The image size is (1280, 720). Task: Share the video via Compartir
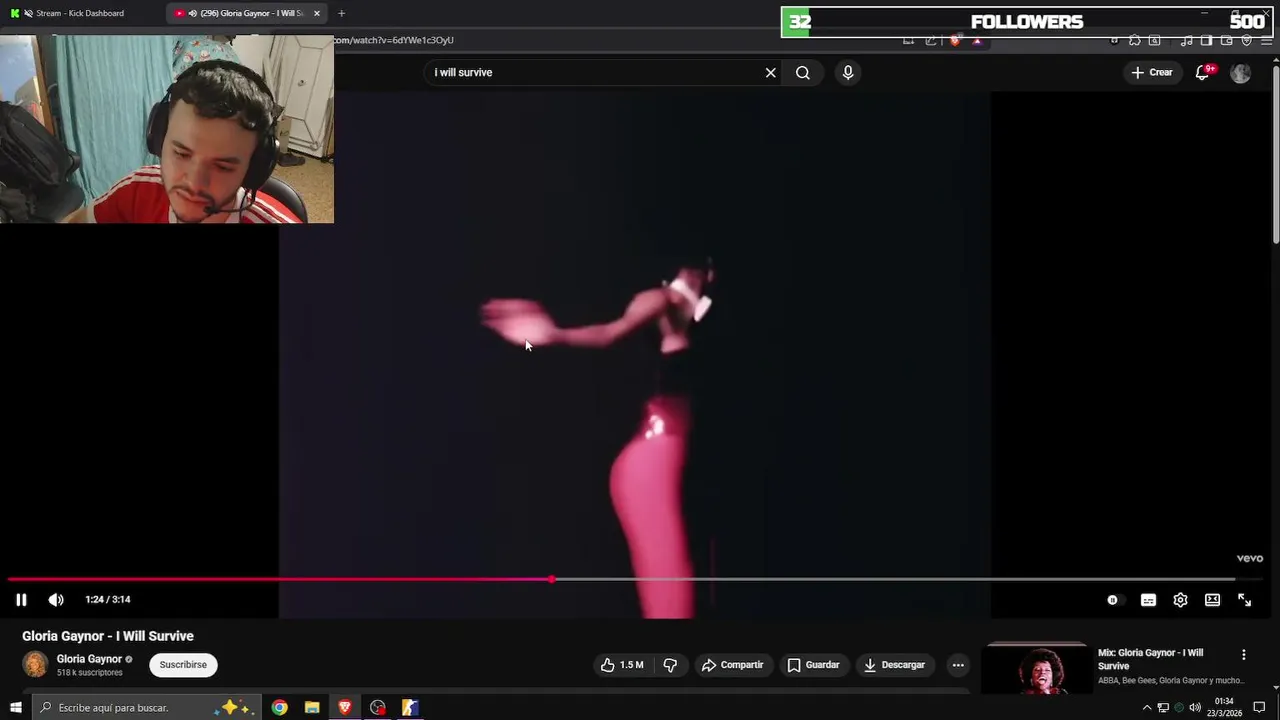coord(732,665)
